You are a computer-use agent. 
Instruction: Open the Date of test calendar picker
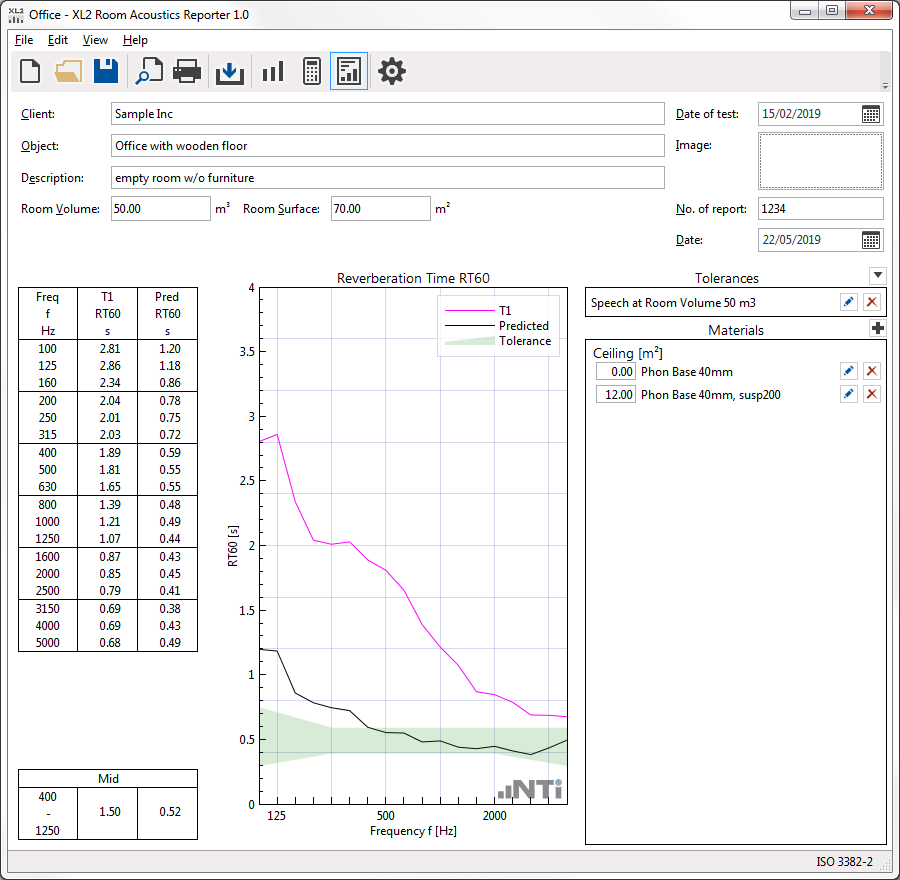pos(871,114)
